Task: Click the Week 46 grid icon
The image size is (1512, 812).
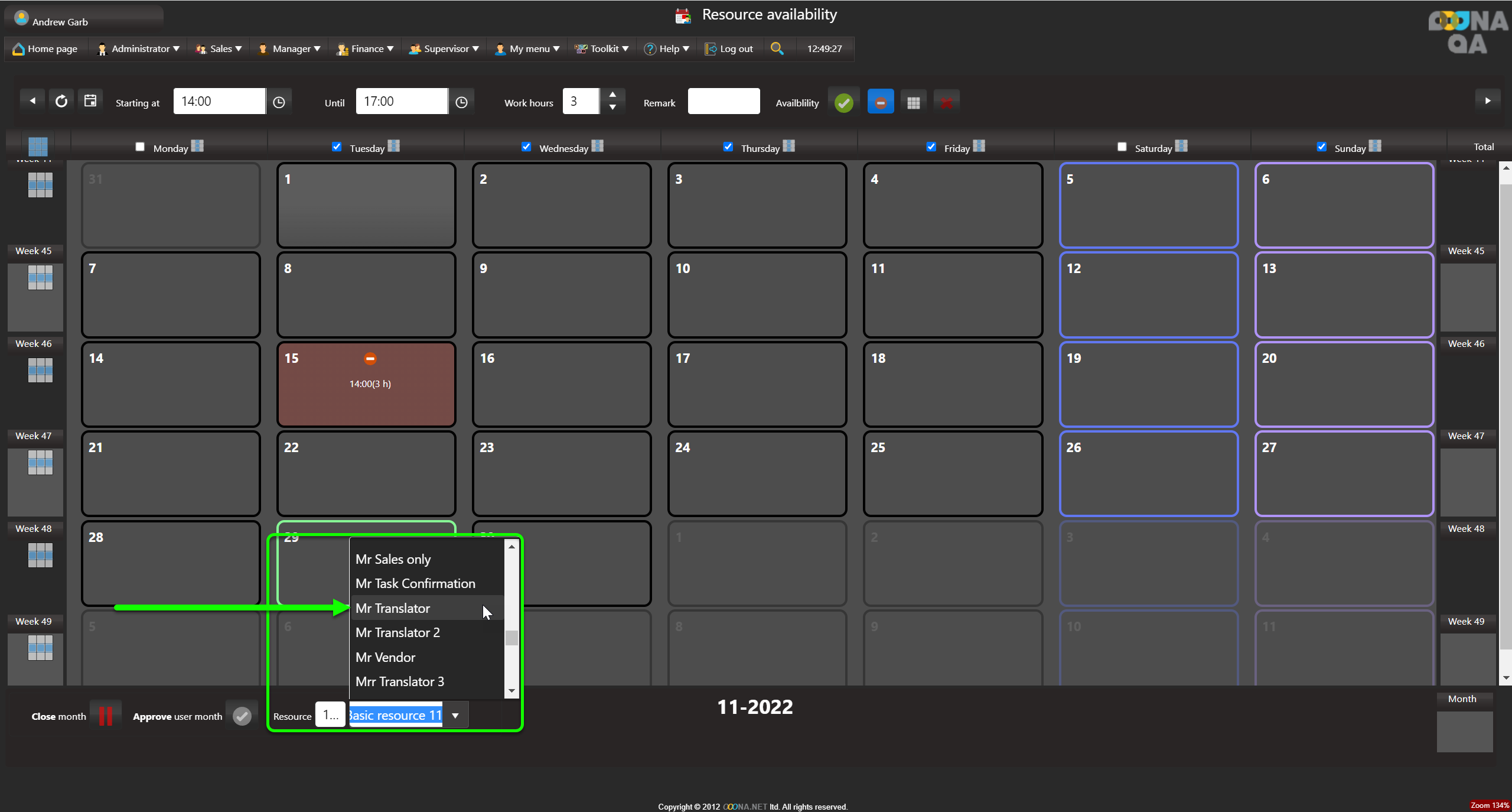Action: 40,371
